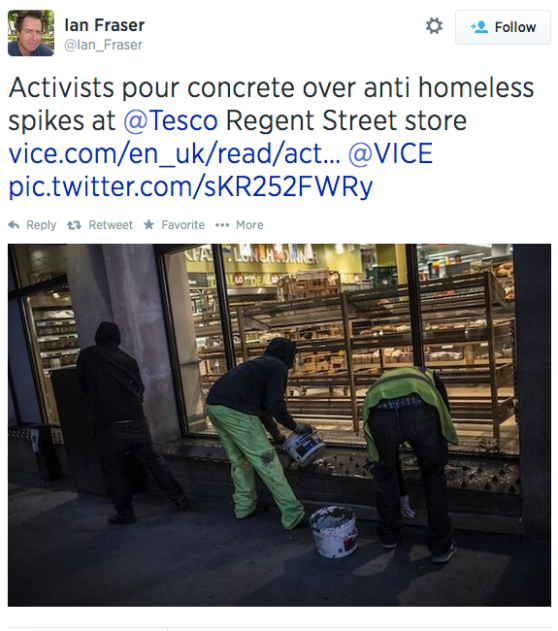558x631 pixels.
Task: Click the tweet text body
Action: click(x=272, y=137)
